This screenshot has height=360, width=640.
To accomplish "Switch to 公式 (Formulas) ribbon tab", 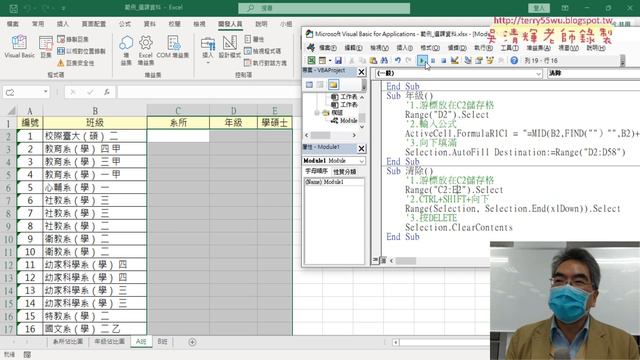I will click(x=124, y=24).
